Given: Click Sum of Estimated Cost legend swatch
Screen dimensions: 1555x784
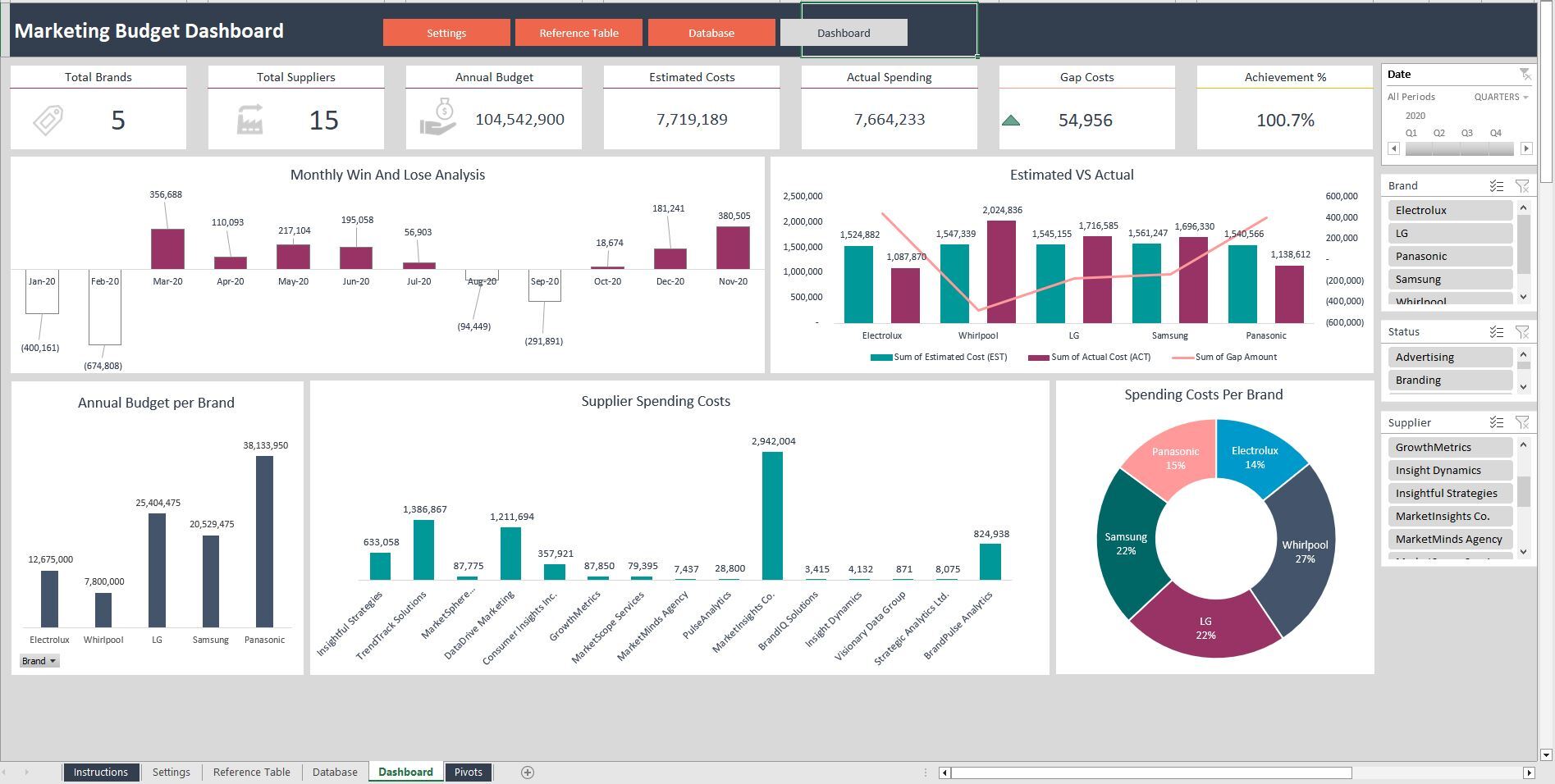Looking at the screenshot, I should pos(880,358).
